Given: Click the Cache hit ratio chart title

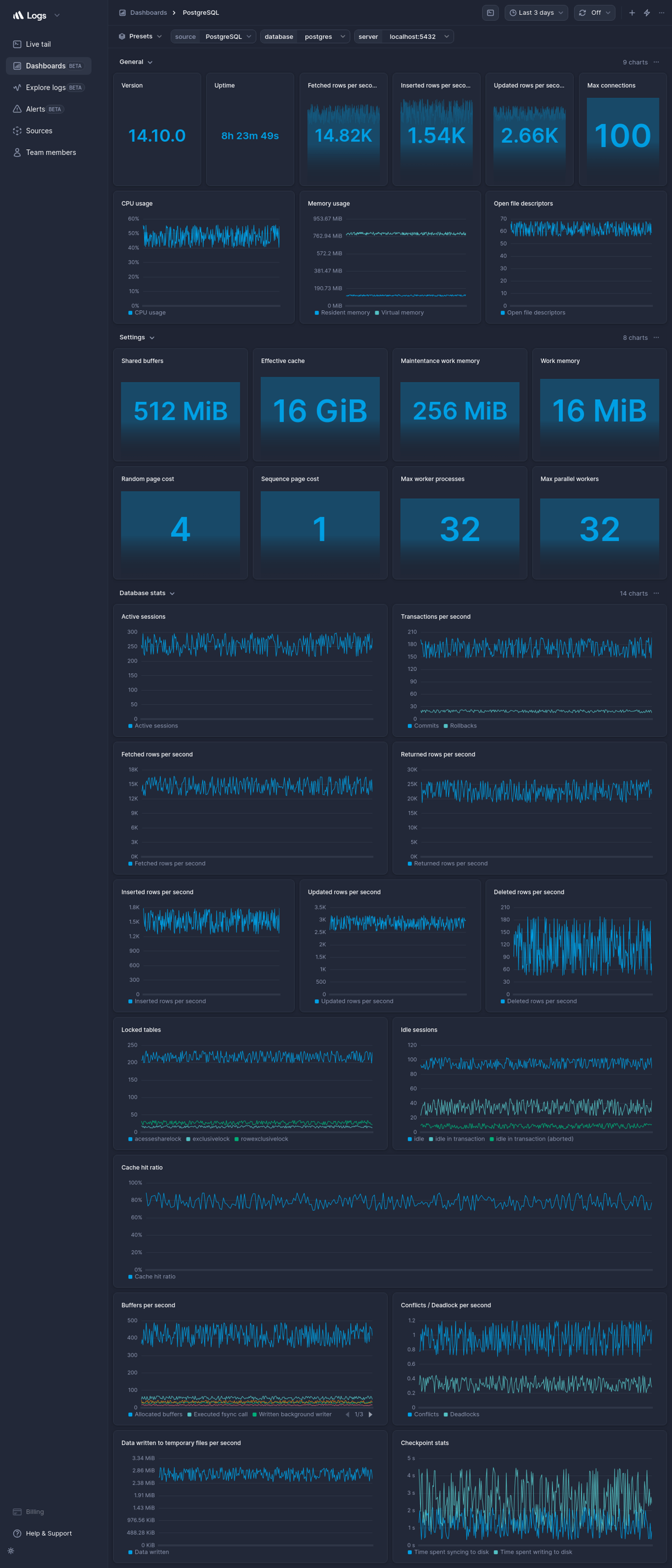Looking at the screenshot, I should coord(142,1167).
